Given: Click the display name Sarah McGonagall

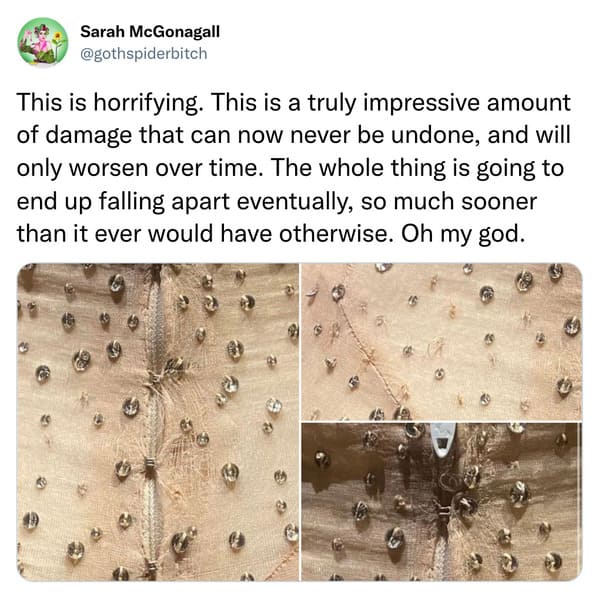Looking at the screenshot, I should [x=150, y=31].
